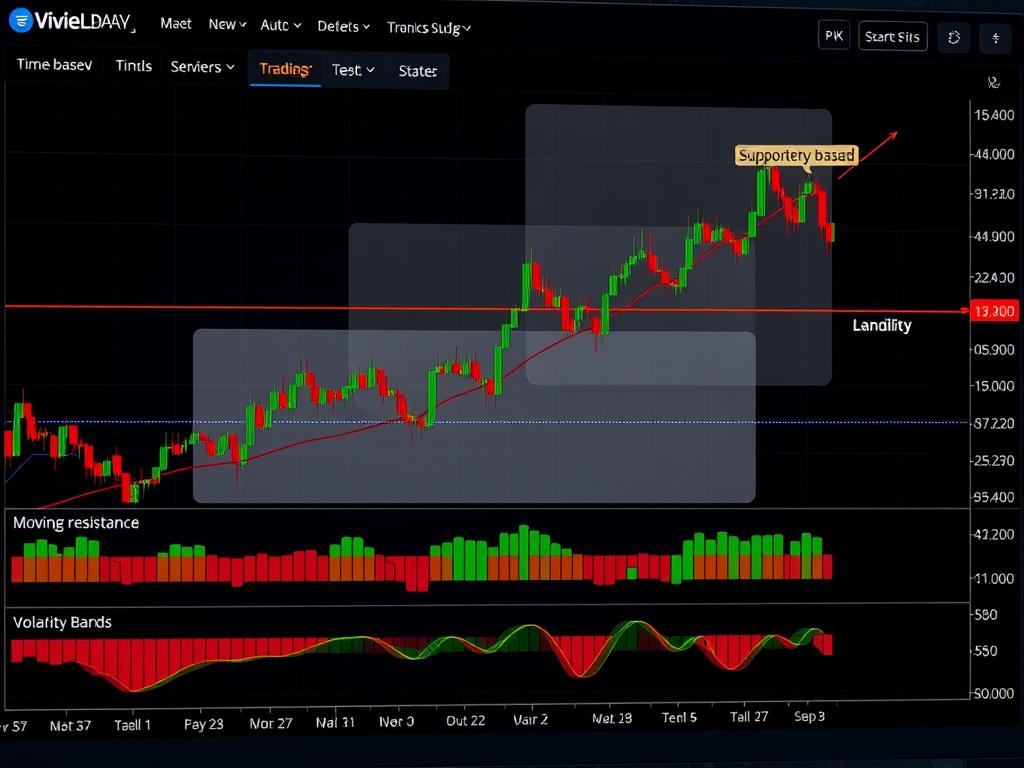Click the Maet menu item

(176, 24)
